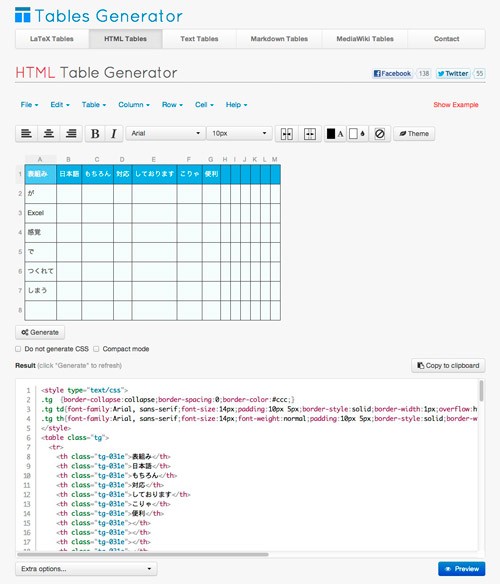Switch to the MediaWiki Tables tab
The image size is (500, 584).
pos(365,39)
